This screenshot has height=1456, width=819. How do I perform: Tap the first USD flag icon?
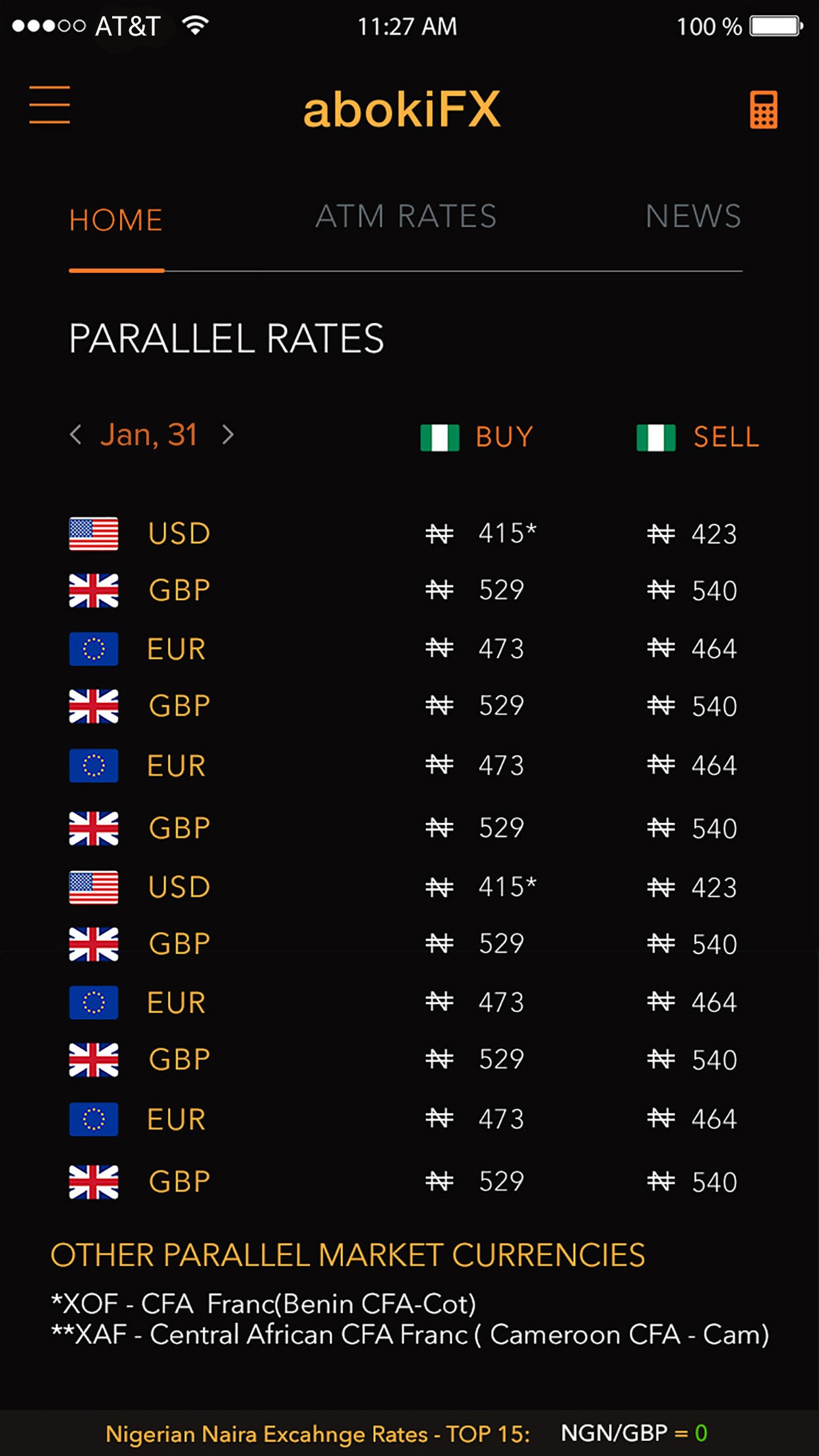(94, 533)
